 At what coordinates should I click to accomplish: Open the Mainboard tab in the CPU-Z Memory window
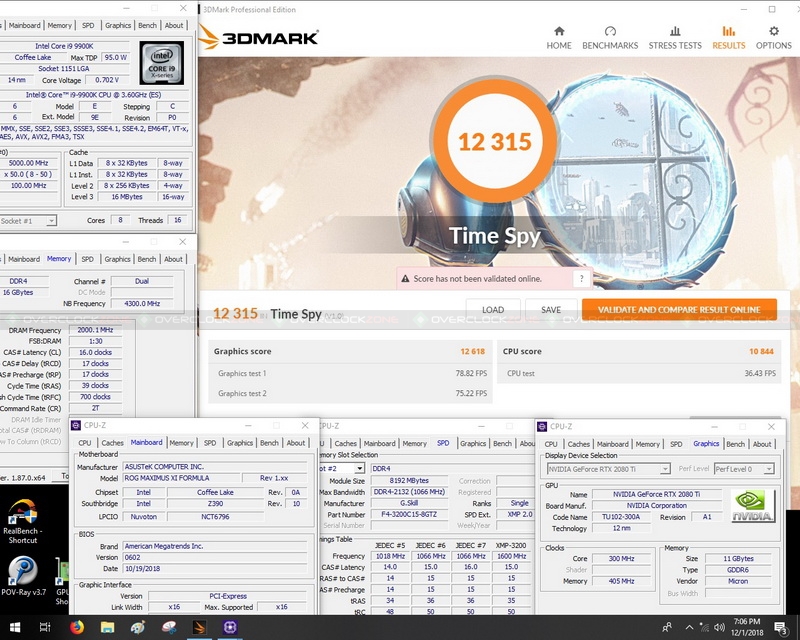[24, 259]
